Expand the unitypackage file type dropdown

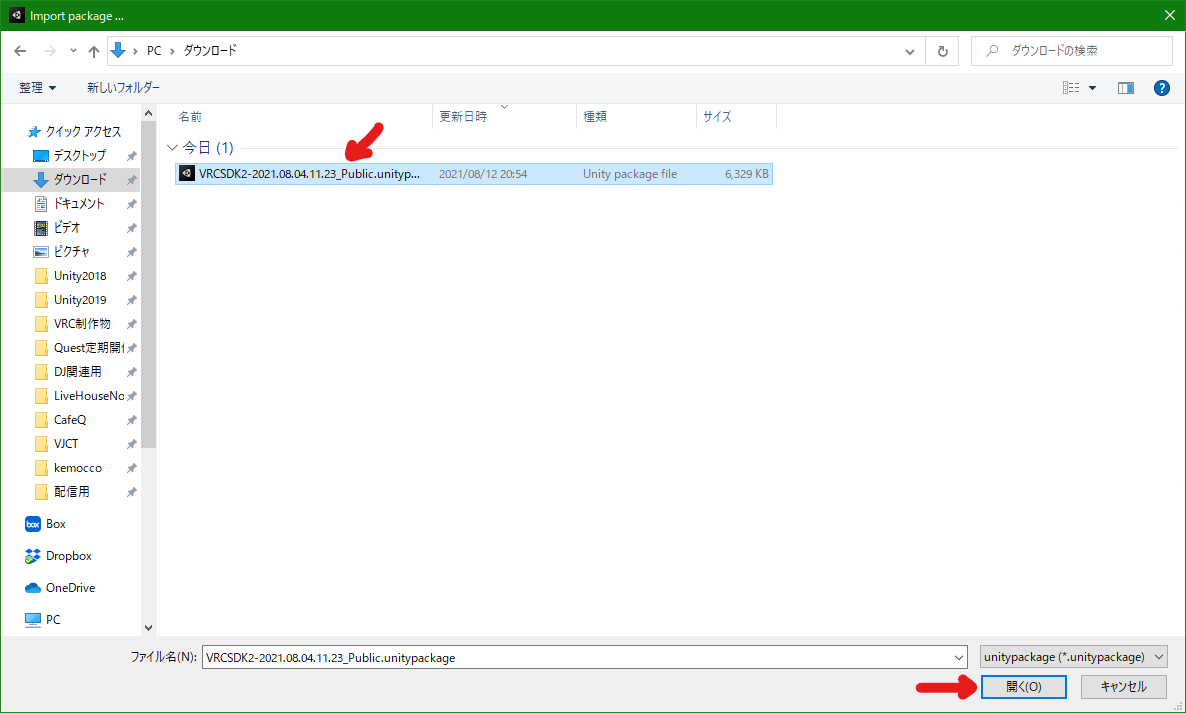(1074, 657)
